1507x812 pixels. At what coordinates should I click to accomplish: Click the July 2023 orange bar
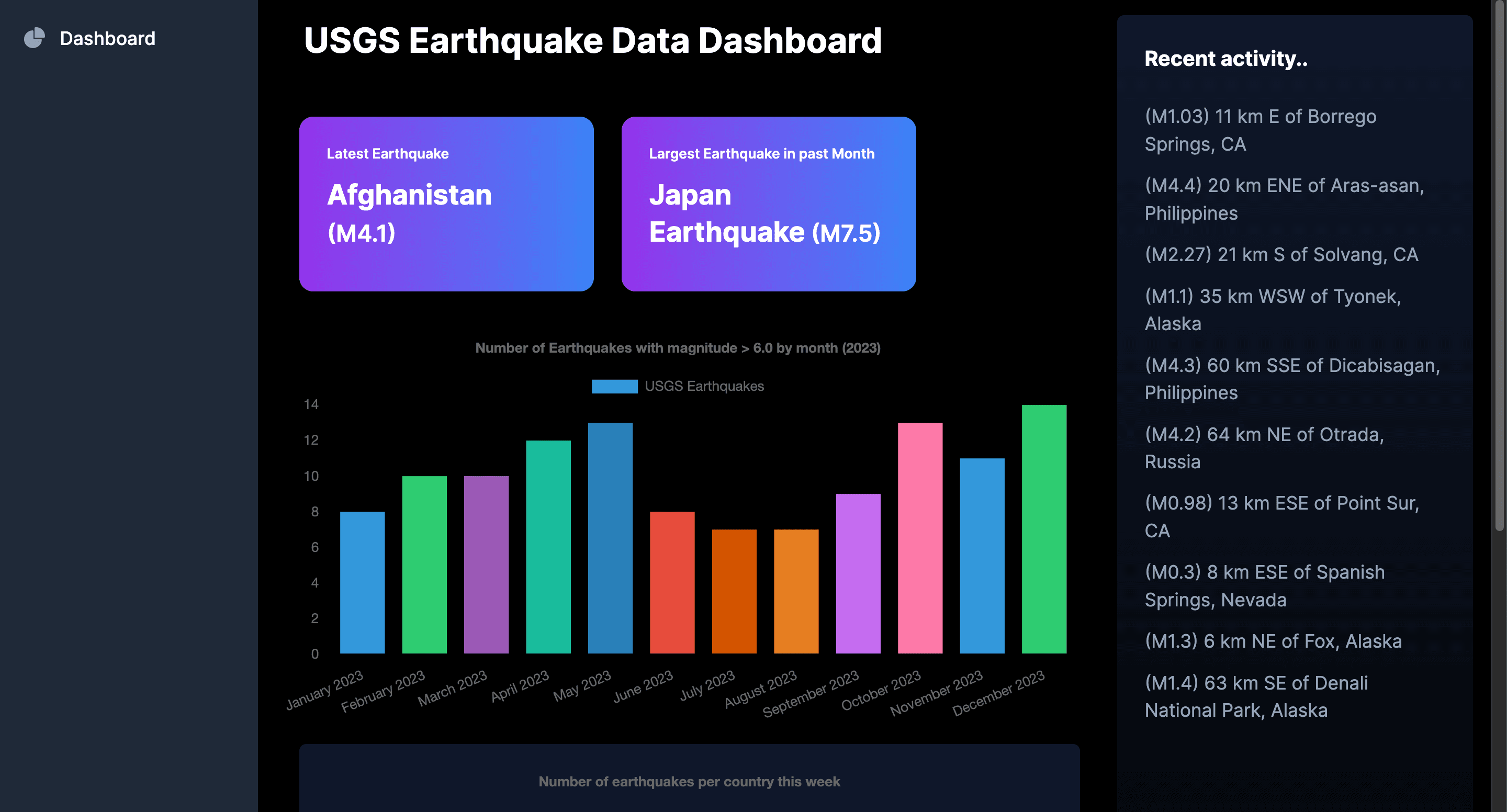tap(734, 591)
